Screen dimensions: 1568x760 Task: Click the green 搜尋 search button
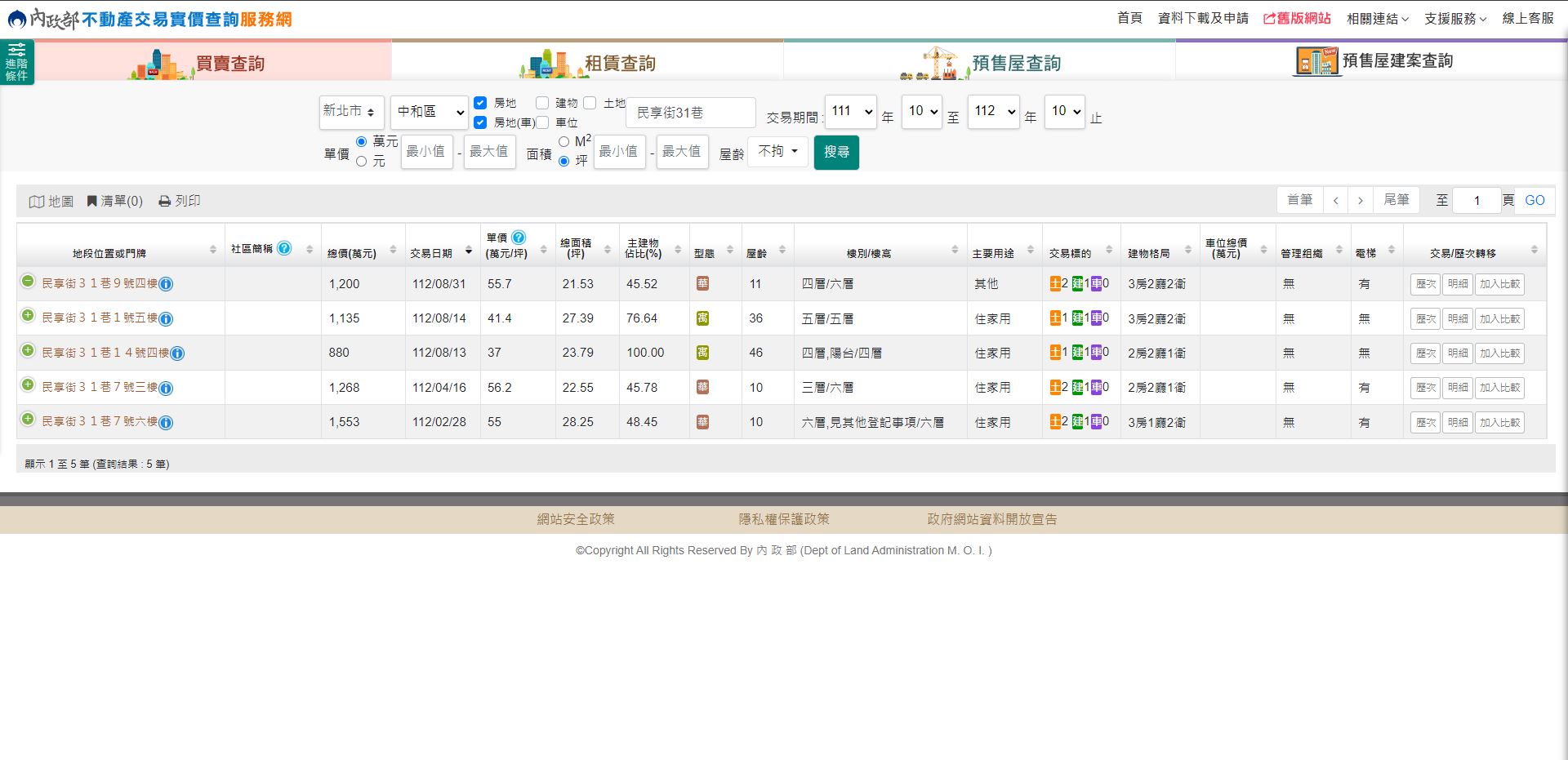(x=836, y=152)
